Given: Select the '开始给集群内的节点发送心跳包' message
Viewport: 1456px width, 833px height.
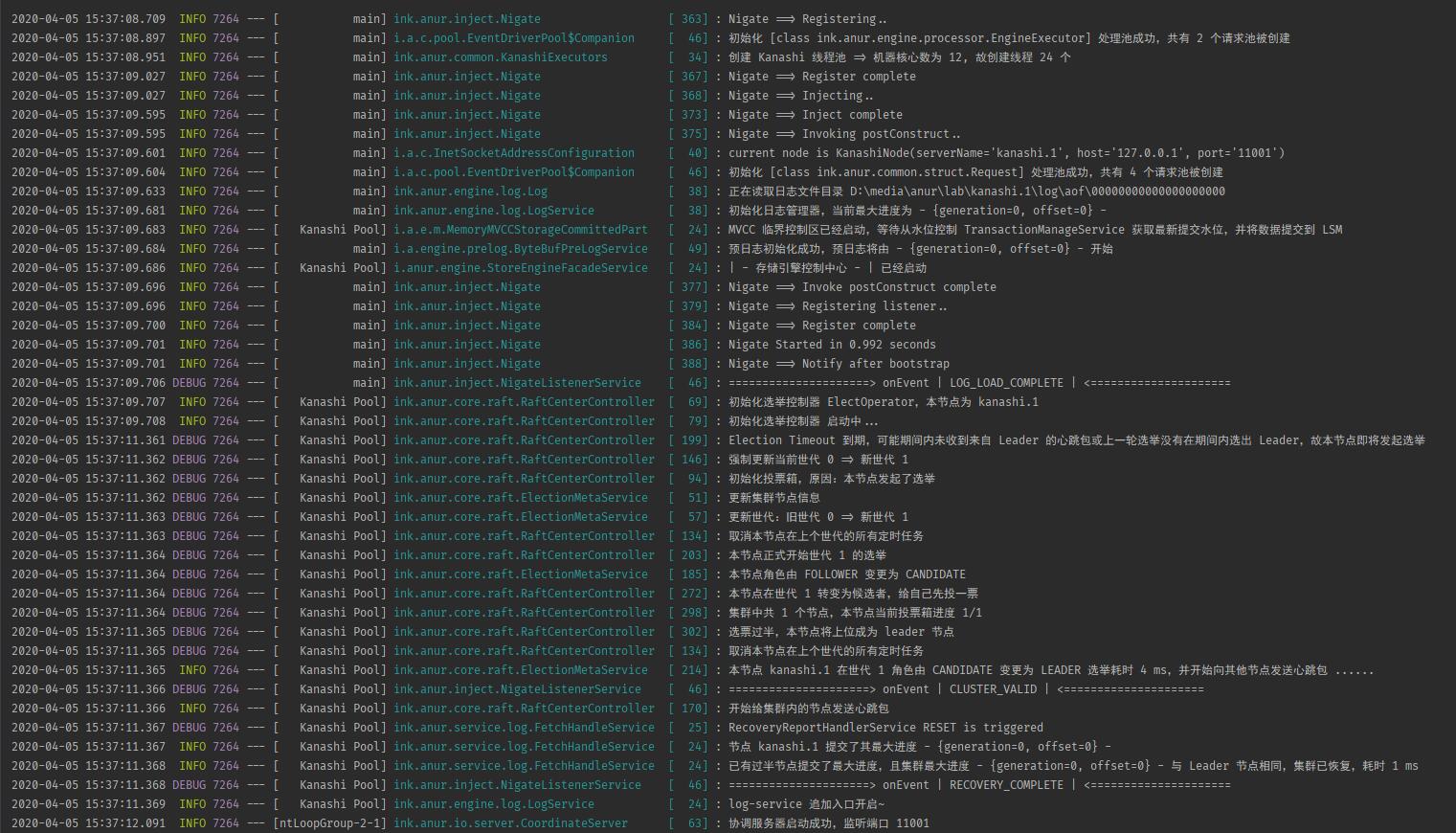Looking at the screenshot, I should pos(808,709).
